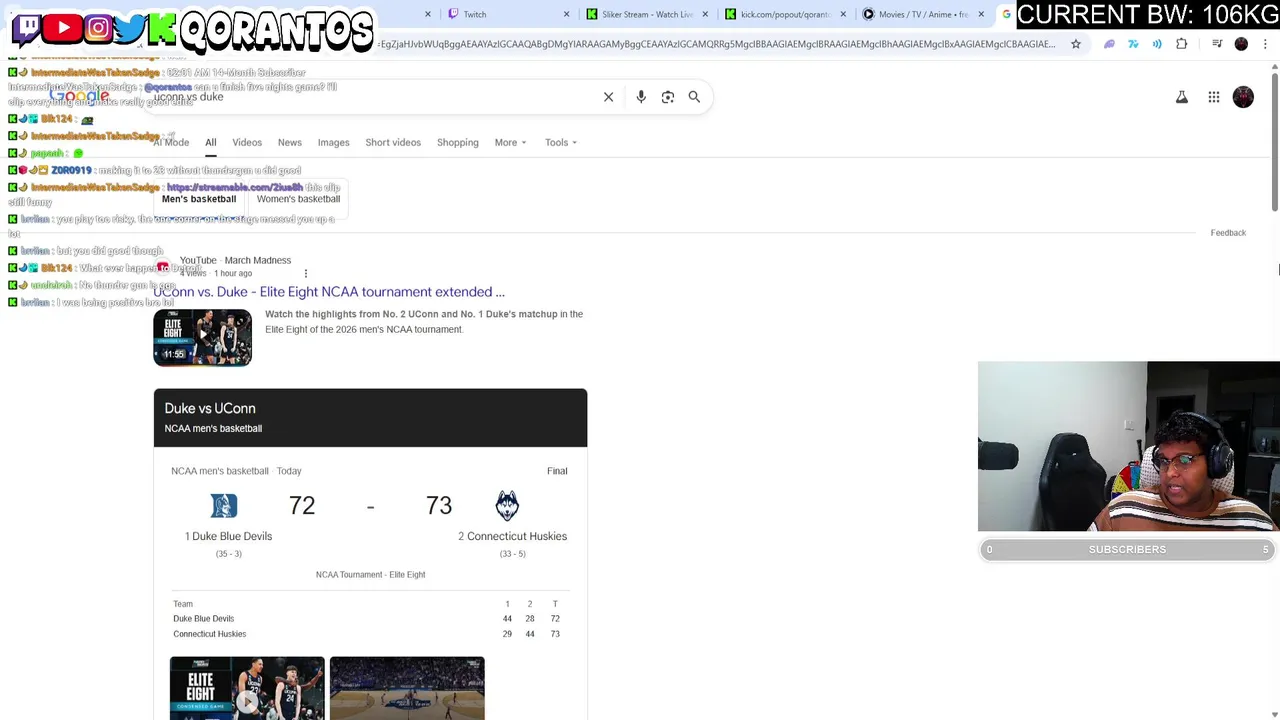Clear the Google search box with X
1280x720 pixels.
608,97
